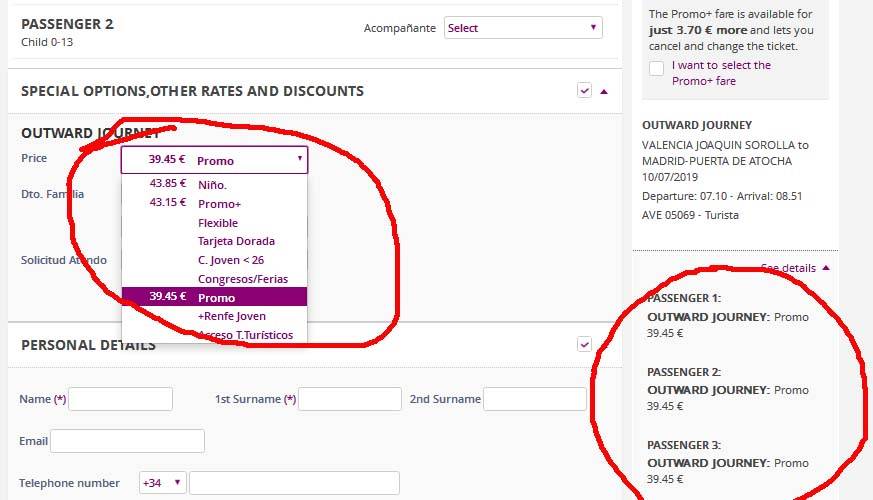
Task: Select the Flexible fare option
Action: [217, 222]
